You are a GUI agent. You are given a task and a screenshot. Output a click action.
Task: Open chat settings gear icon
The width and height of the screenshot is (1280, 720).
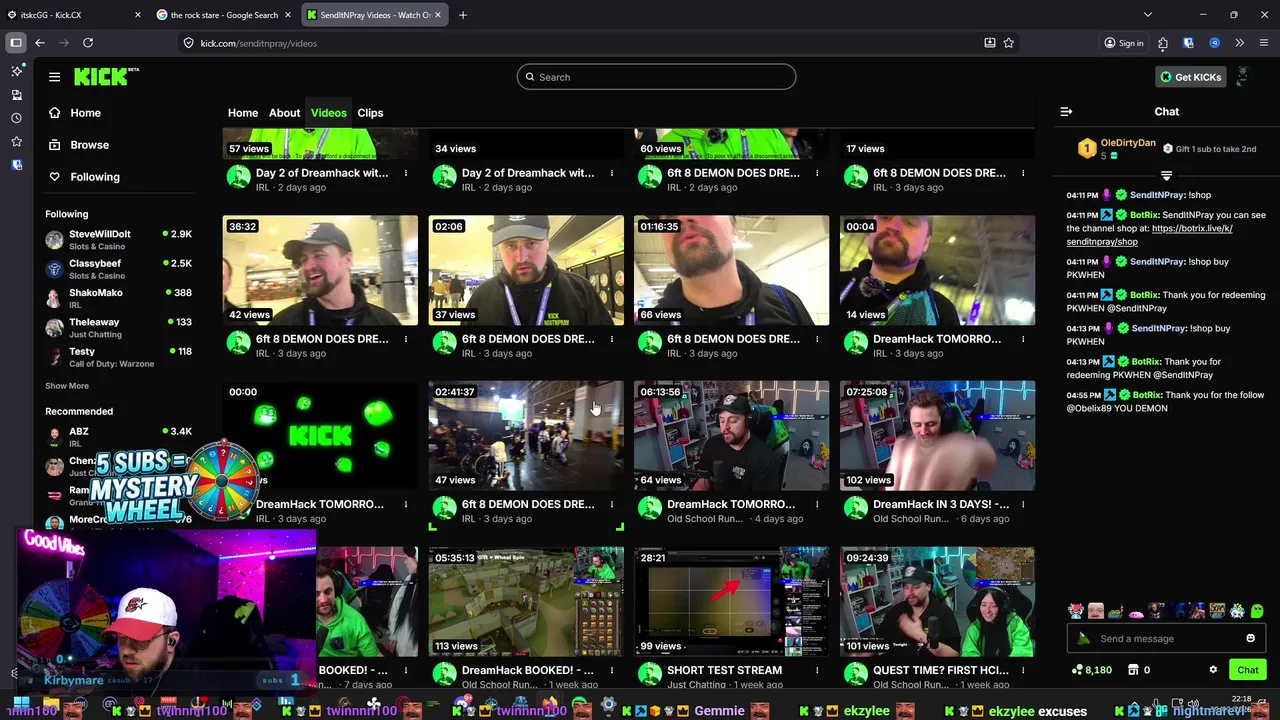[x=1213, y=670]
